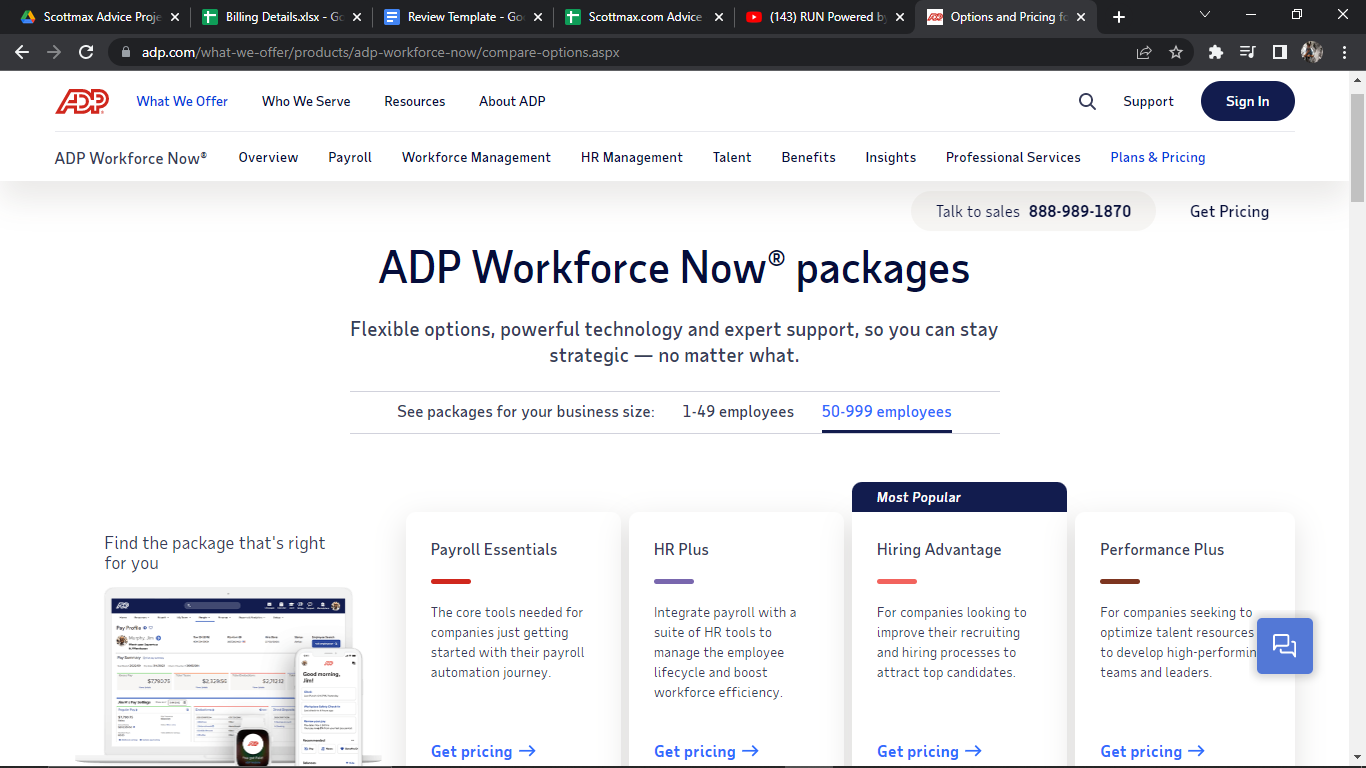
Task: Open the media control icon
Action: point(1247,52)
